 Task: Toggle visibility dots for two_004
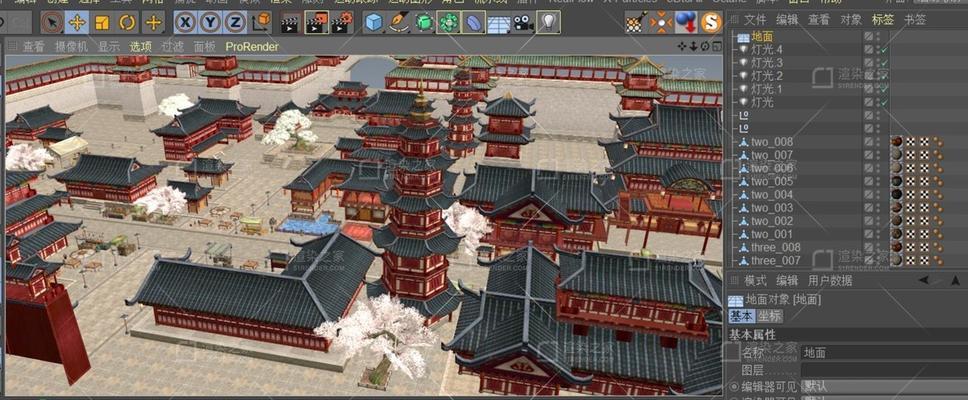(878, 194)
